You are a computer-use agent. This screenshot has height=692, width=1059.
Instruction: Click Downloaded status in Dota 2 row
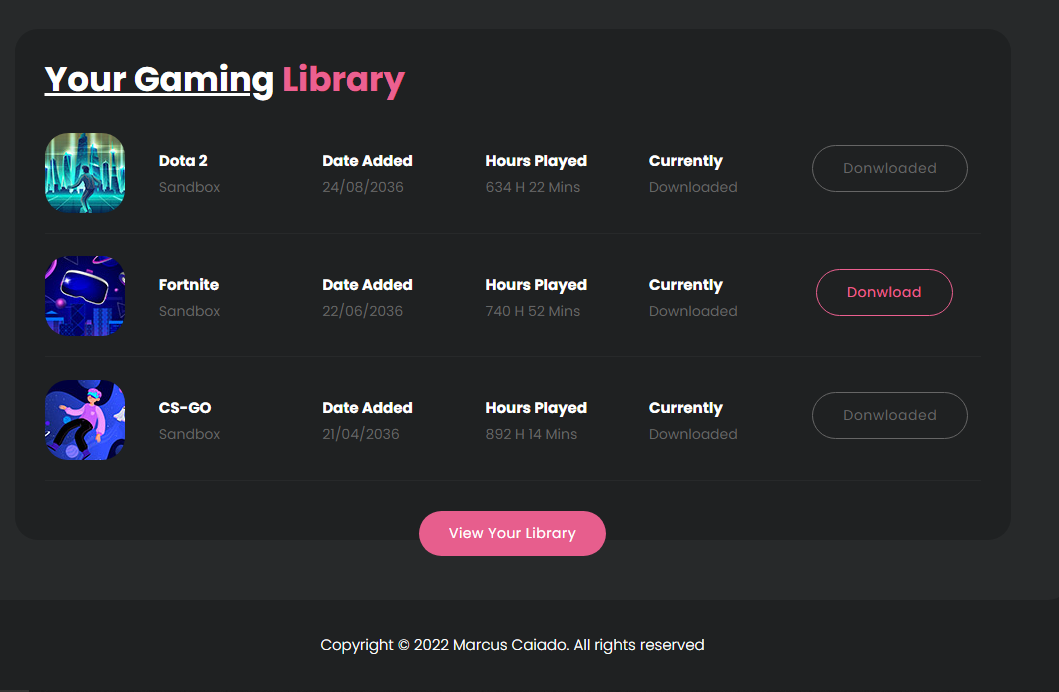click(693, 187)
